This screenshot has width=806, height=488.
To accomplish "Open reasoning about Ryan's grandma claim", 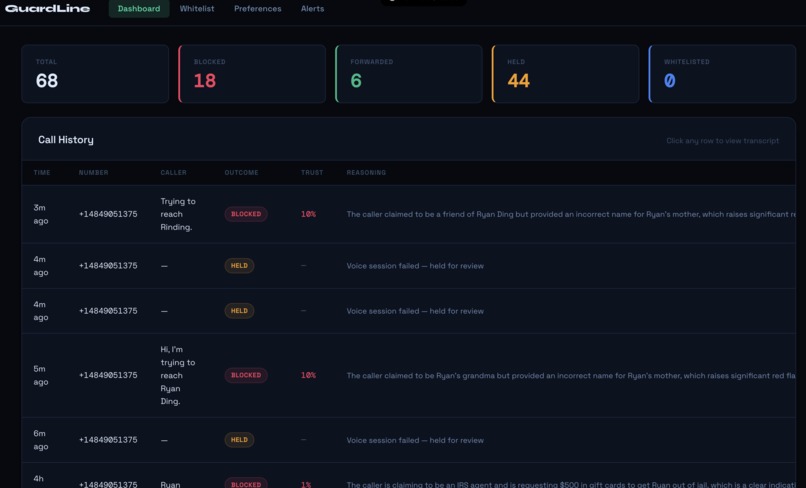I will click(571, 376).
